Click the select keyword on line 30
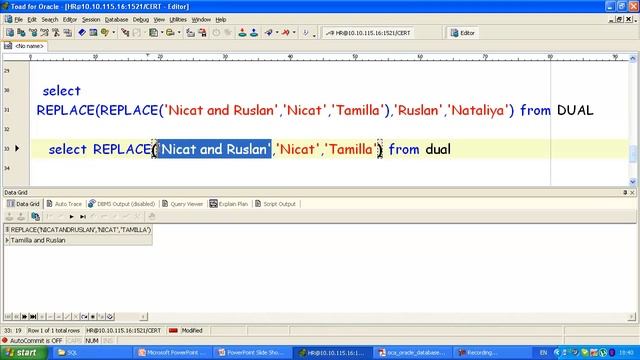Screen dimensions: 640x360 point(62,91)
